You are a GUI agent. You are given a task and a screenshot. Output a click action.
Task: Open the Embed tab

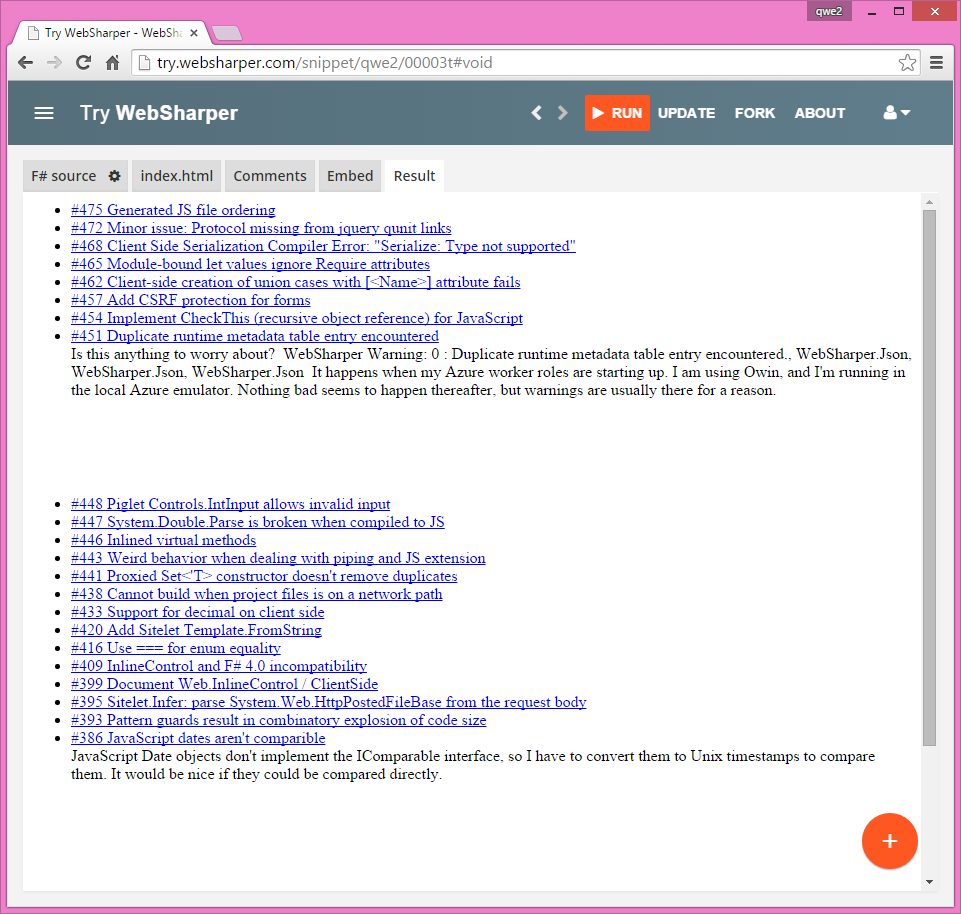(350, 176)
